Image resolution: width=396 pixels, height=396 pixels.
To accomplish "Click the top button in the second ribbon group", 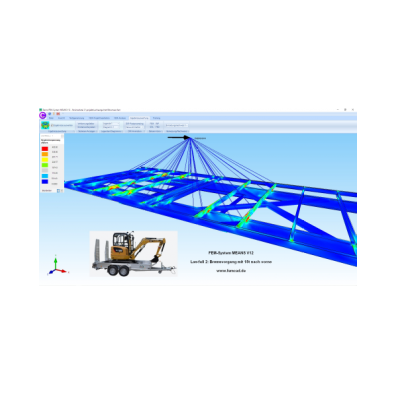I will 86,124.
